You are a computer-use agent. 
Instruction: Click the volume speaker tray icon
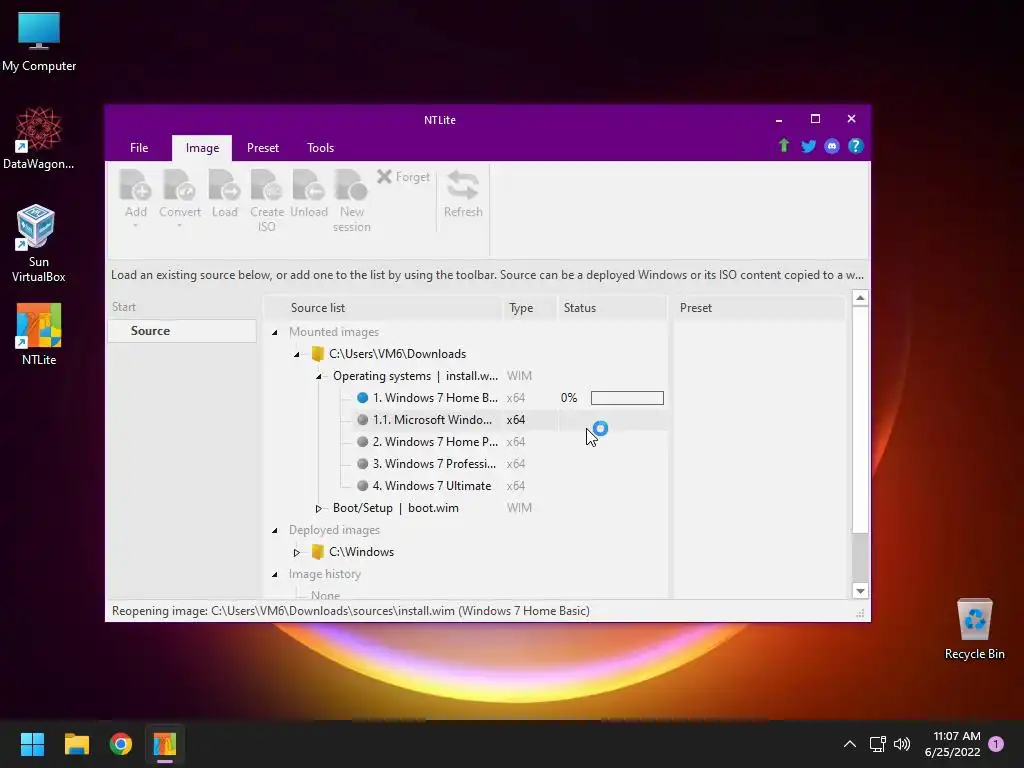click(902, 744)
